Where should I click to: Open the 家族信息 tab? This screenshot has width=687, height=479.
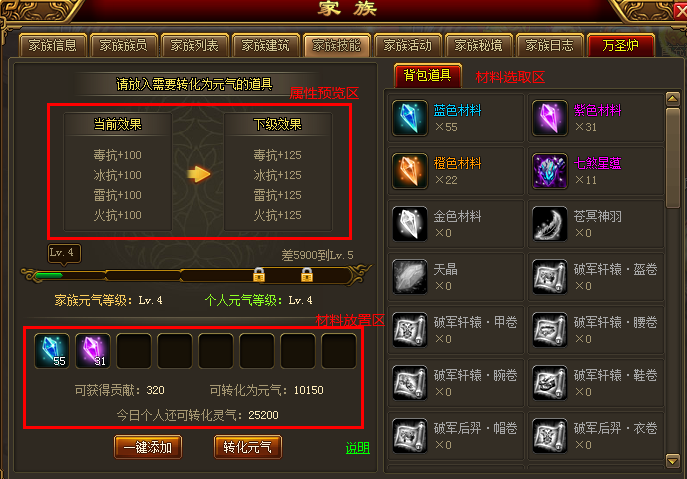click(53, 45)
